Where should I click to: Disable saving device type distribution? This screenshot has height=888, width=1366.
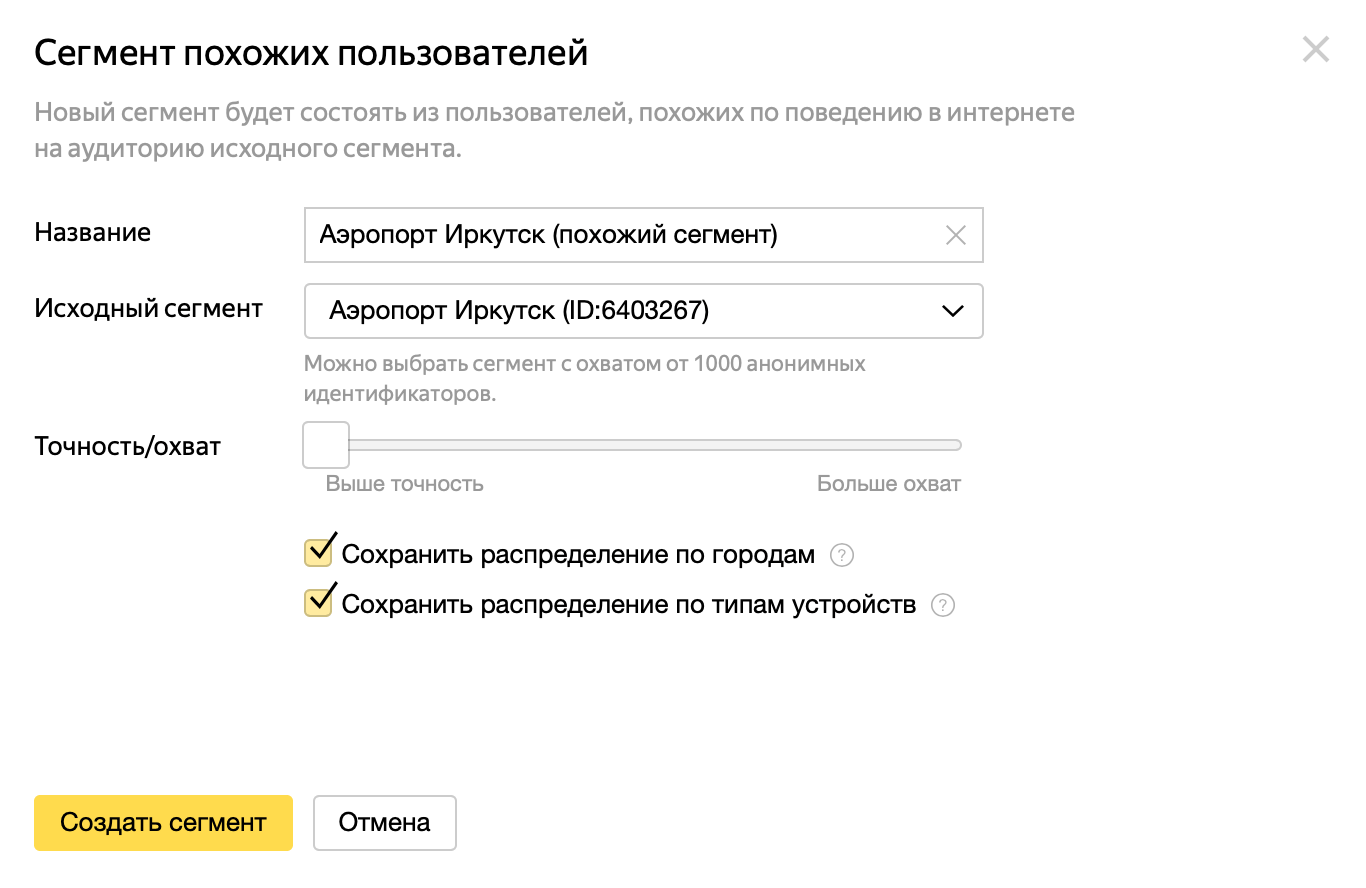[317, 601]
